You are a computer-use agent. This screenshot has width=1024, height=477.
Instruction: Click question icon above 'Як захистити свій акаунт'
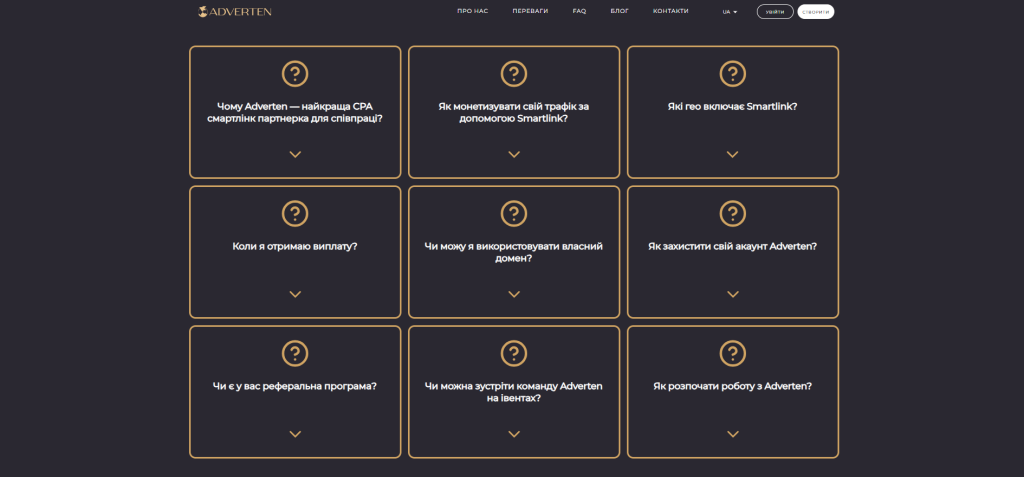pos(732,213)
